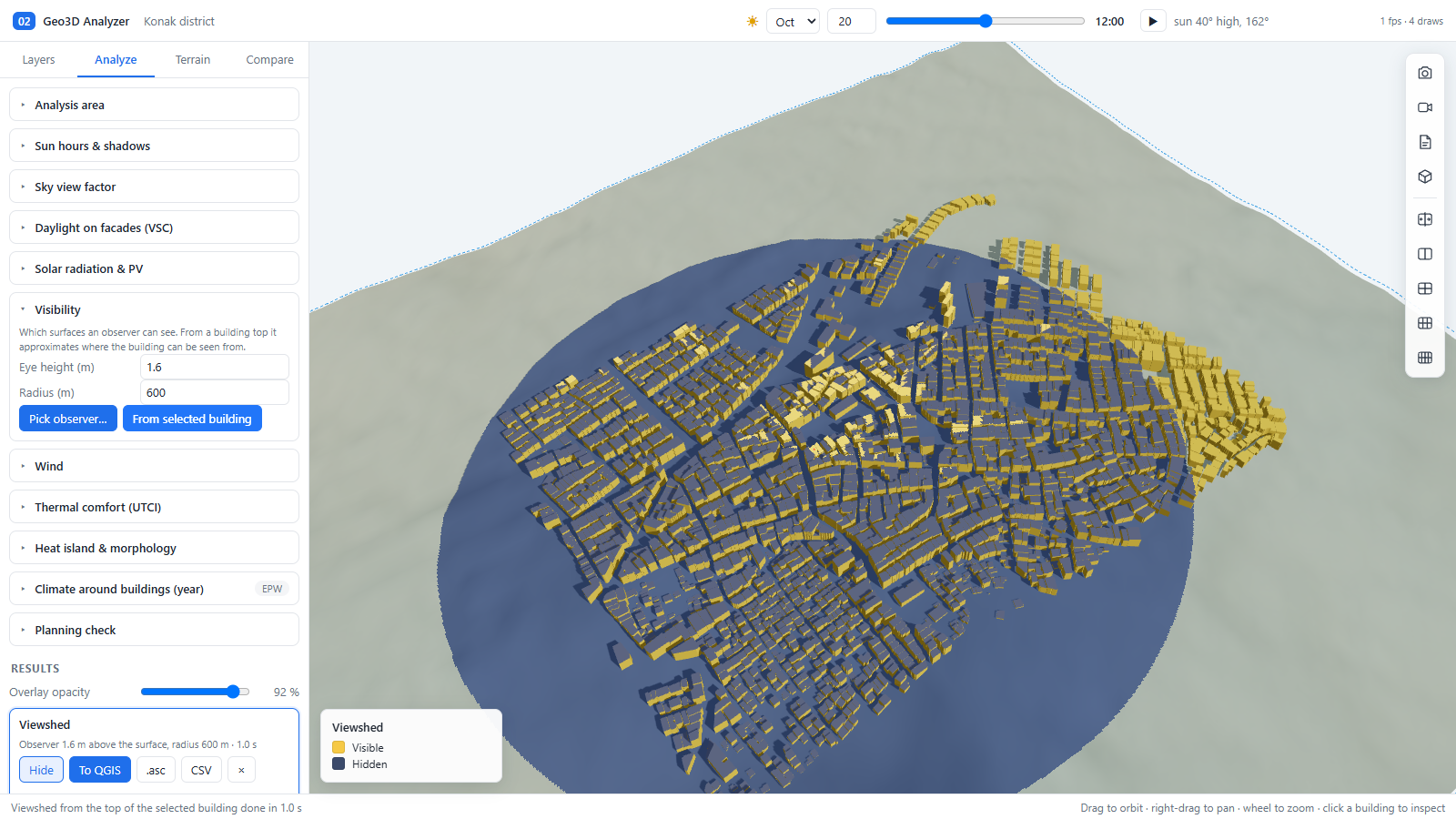This screenshot has width=1456, height=819.
Task: Expand the Solar radiation & PV section
Action: click(154, 268)
